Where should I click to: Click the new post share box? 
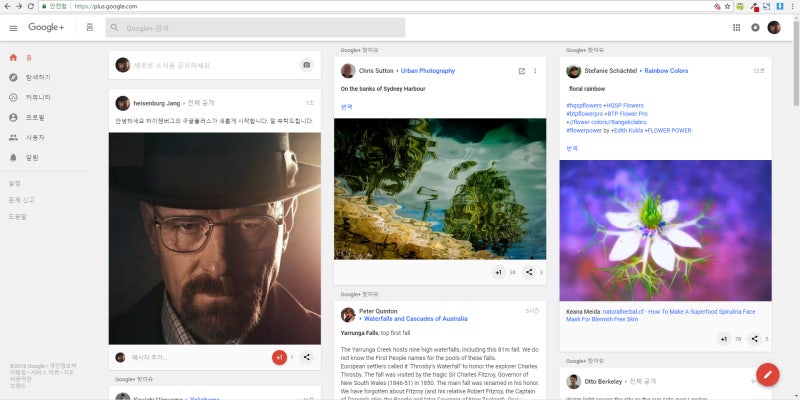point(214,65)
